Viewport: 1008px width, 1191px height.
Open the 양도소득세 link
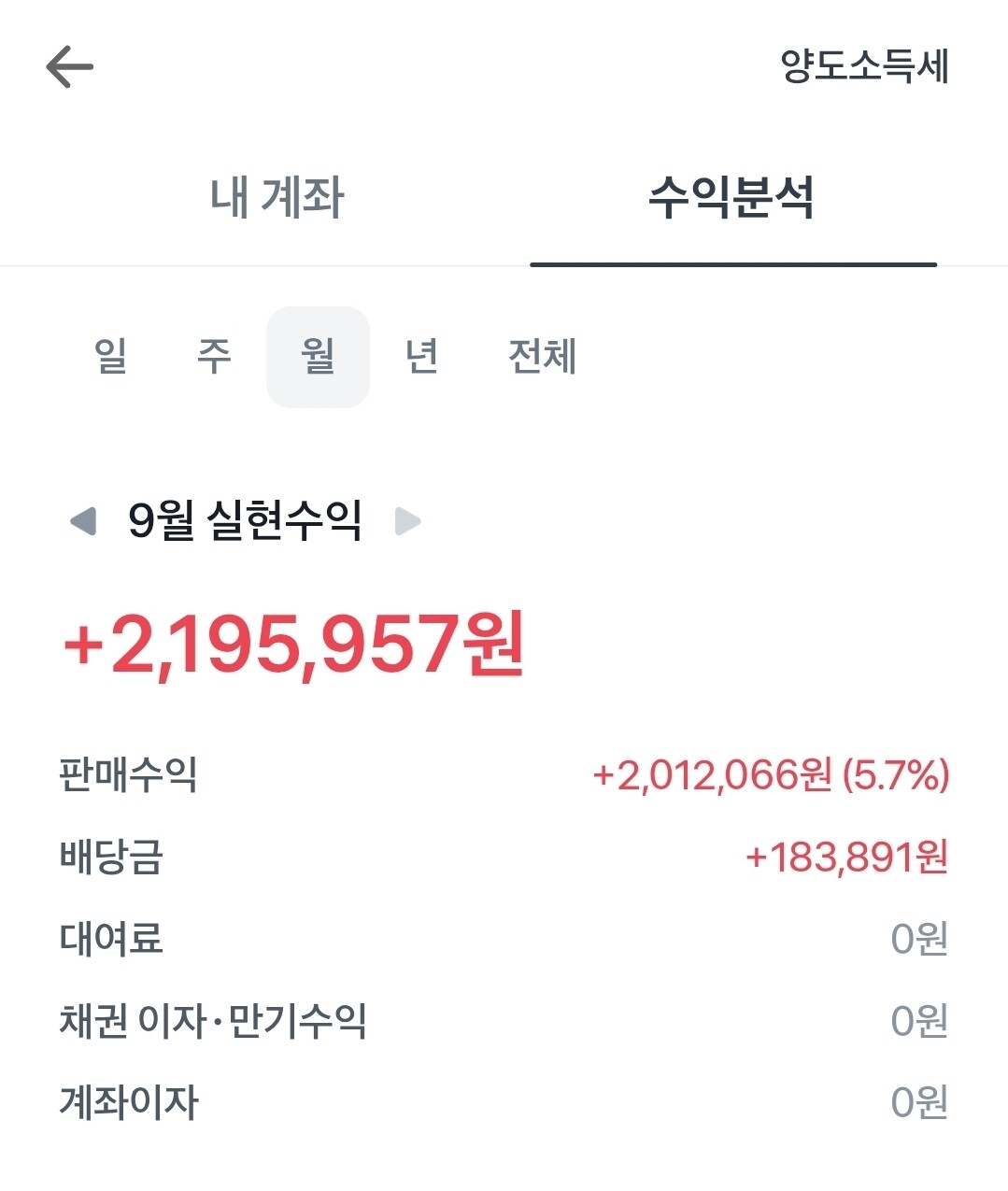pos(864,66)
